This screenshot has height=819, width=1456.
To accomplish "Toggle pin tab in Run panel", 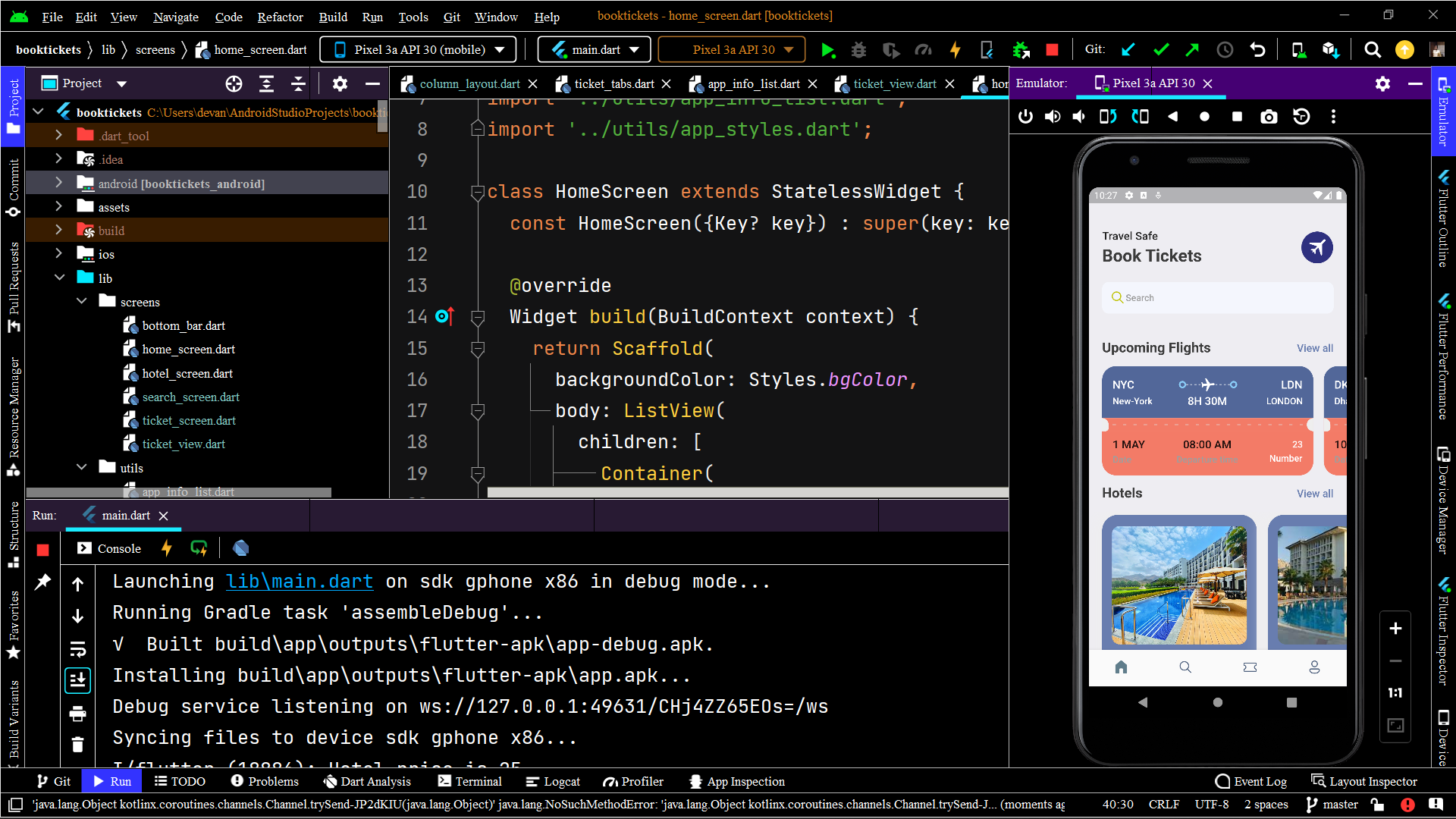I will [42, 582].
